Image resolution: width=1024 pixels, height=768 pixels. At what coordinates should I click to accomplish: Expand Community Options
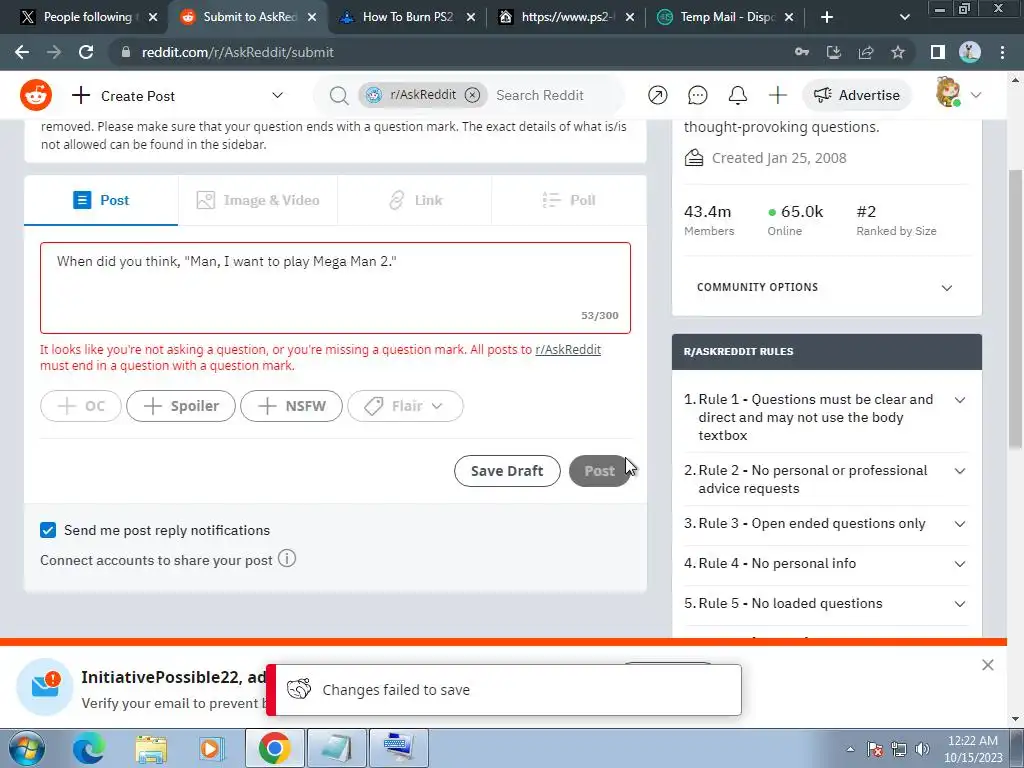tap(826, 287)
